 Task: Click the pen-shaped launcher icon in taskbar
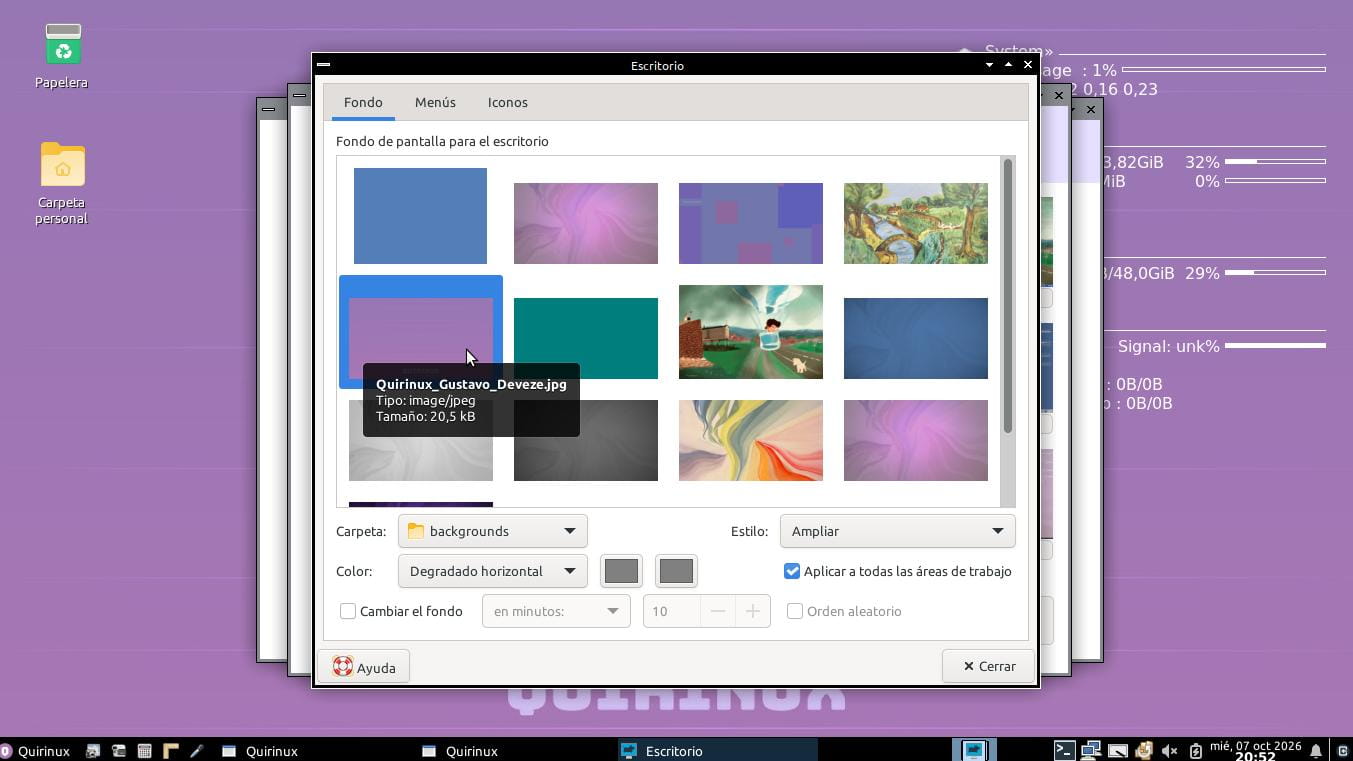click(x=196, y=751)
